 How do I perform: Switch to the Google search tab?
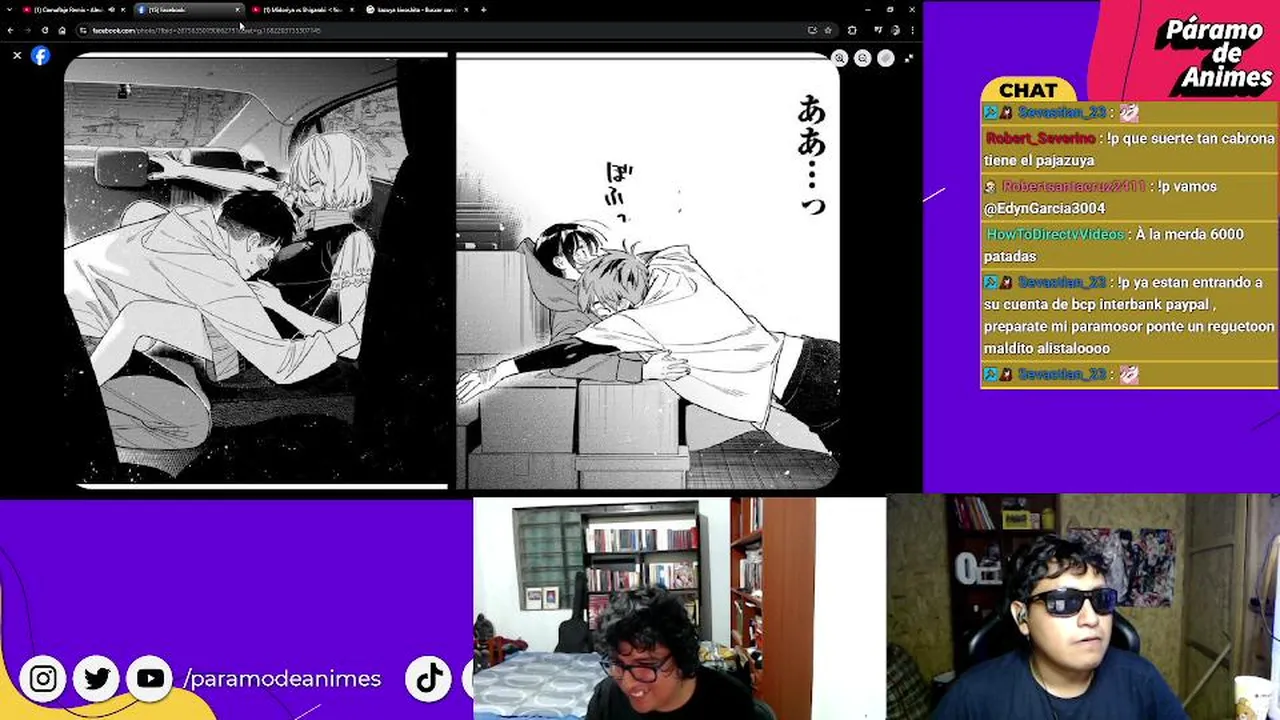click(x=418, y=10)
